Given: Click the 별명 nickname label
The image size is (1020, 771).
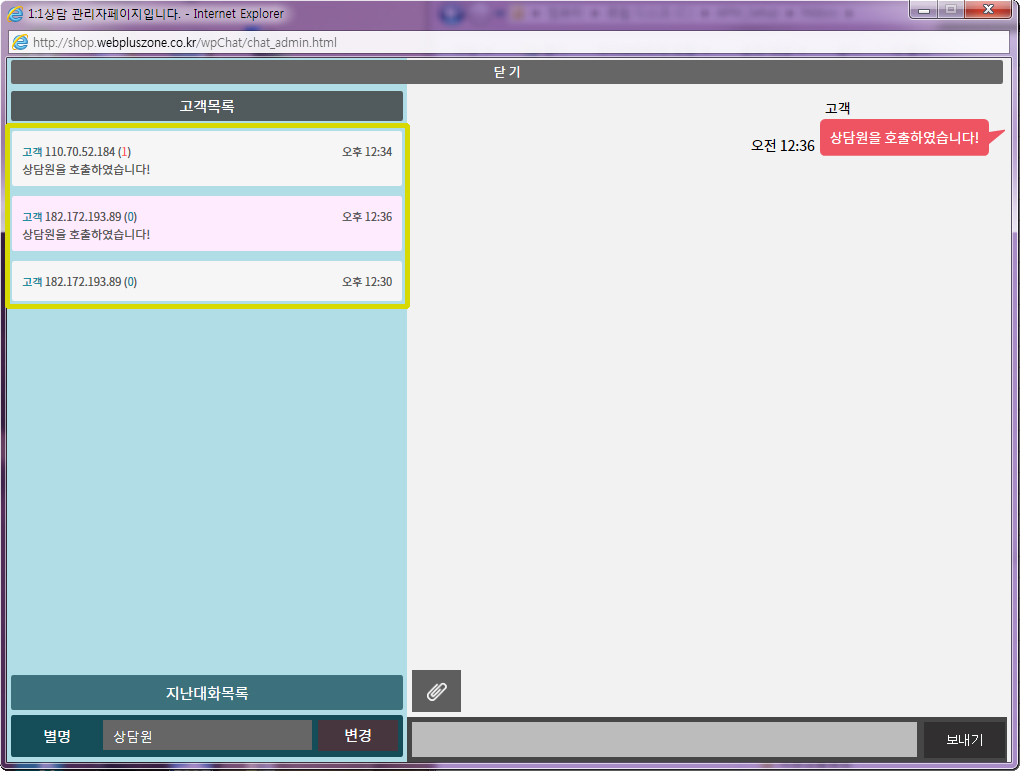Looking at the screenshot, I should (x=57, y=736).
